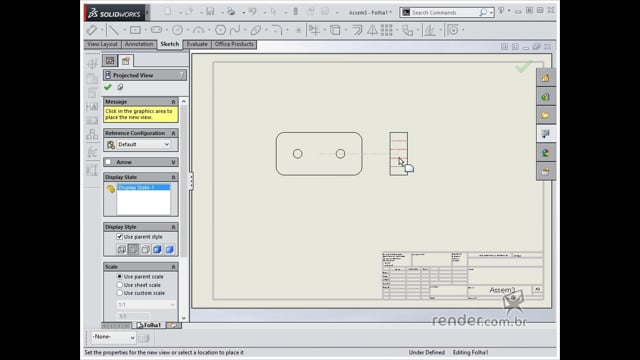Screen dimensions: 640x360
Task: Collapse the Display Style section
Action: pyautogui.click(x=173, y=227)
